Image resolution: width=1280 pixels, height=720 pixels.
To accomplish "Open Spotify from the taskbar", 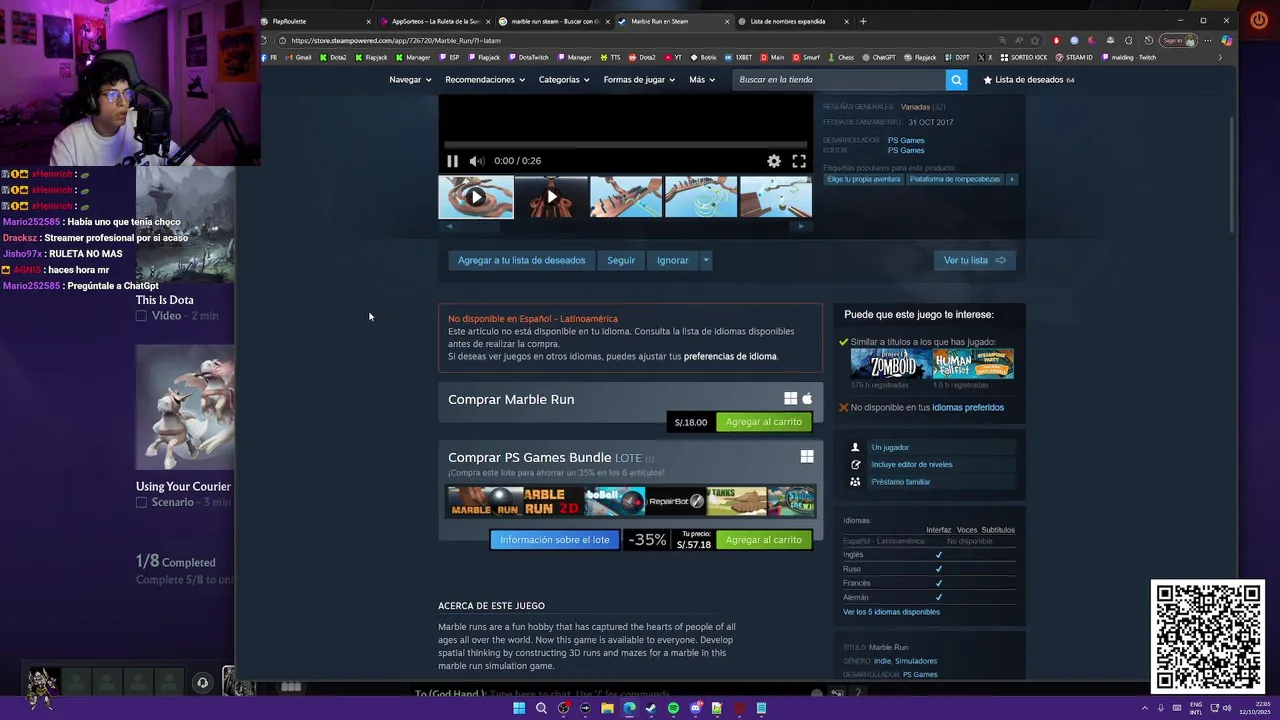I will tap(673, 708).
